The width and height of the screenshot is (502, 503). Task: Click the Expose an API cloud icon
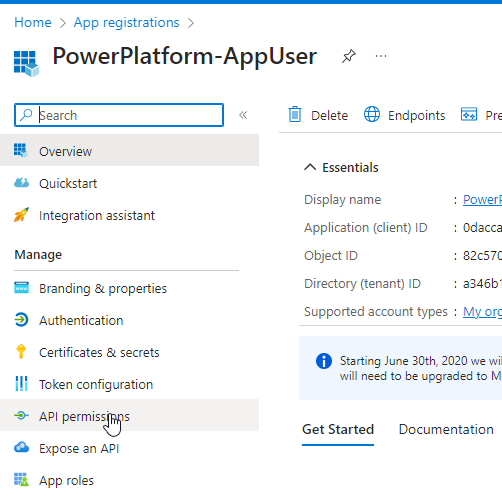coord(21,447)
